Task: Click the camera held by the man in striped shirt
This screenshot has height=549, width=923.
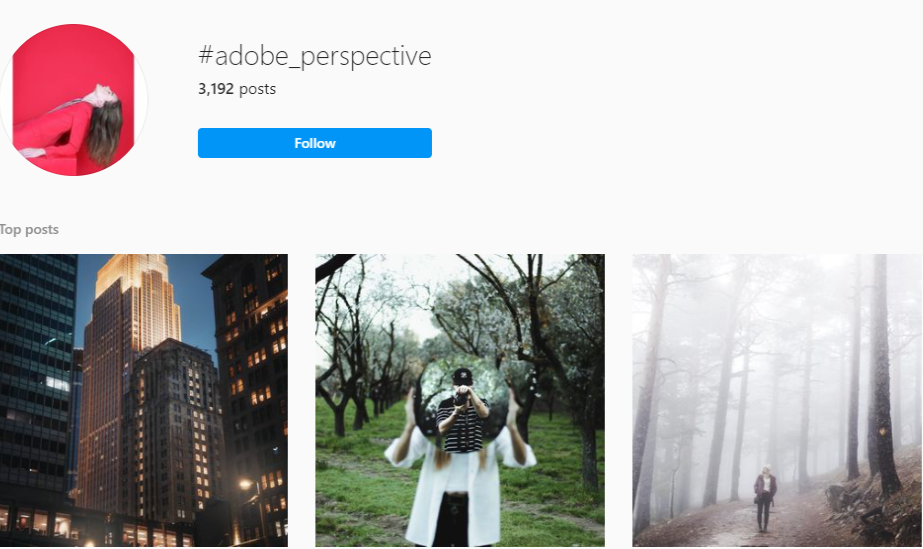Action: pos(462,399)
